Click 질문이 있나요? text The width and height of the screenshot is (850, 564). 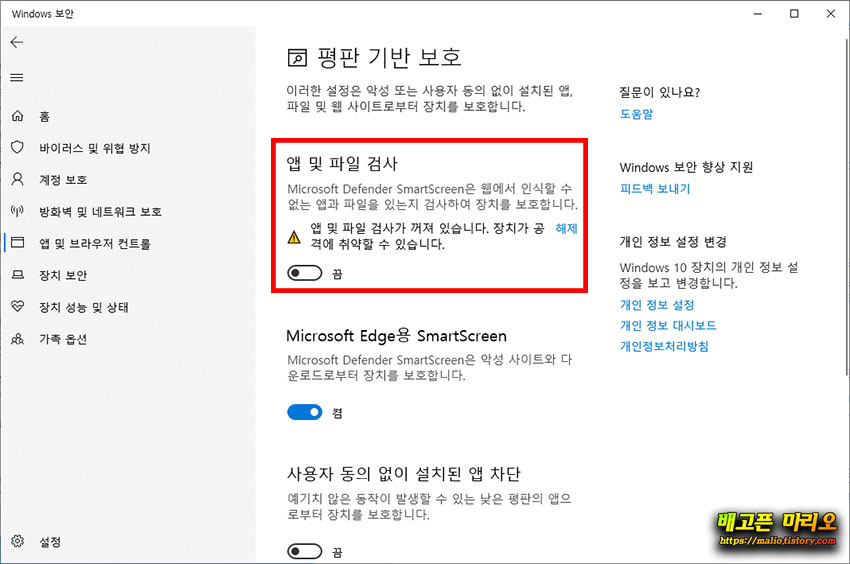[660, 92]
